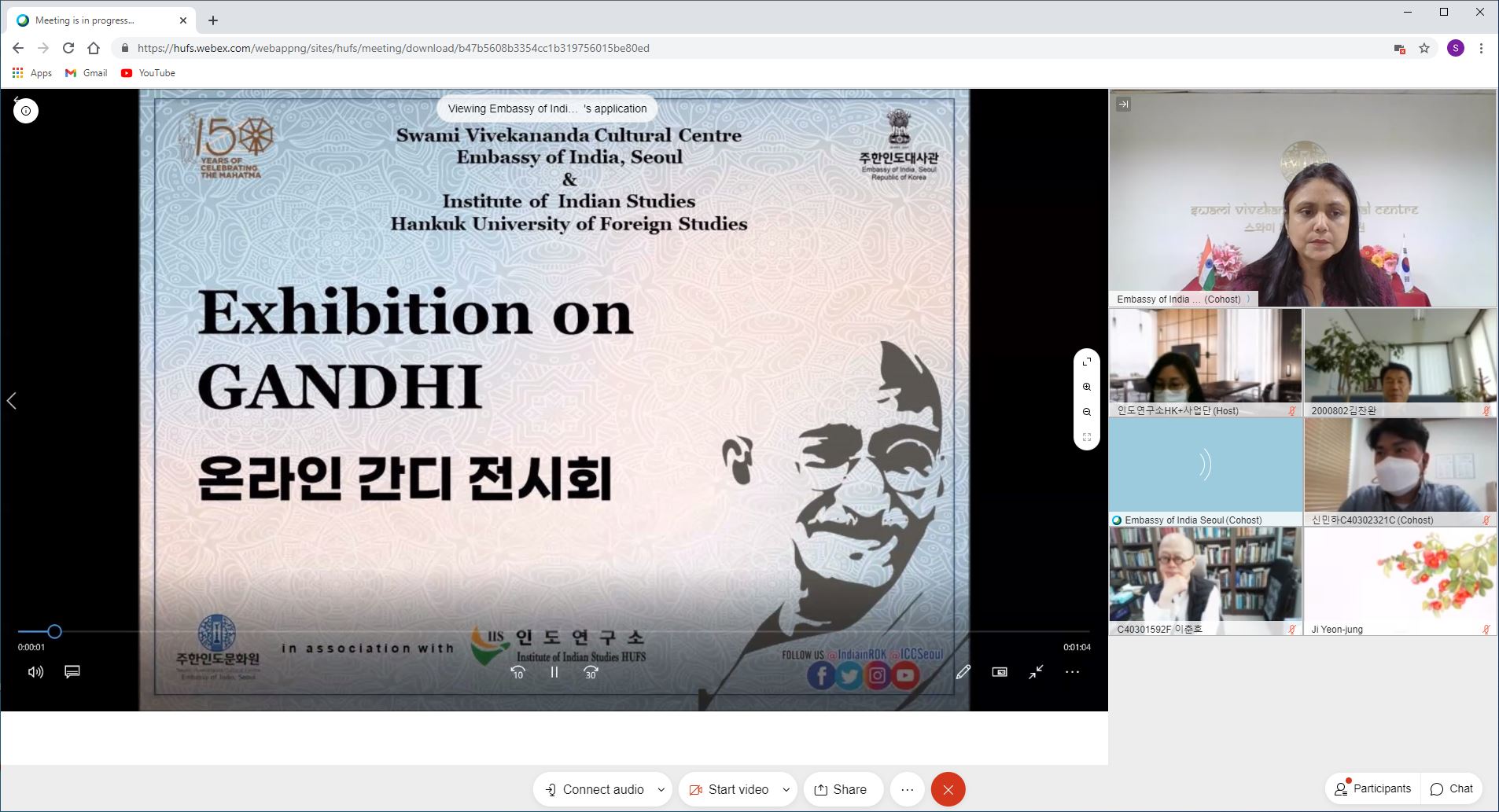Leave meeting with red X button
1499x812 pixels.
click(x=948, y=790)
